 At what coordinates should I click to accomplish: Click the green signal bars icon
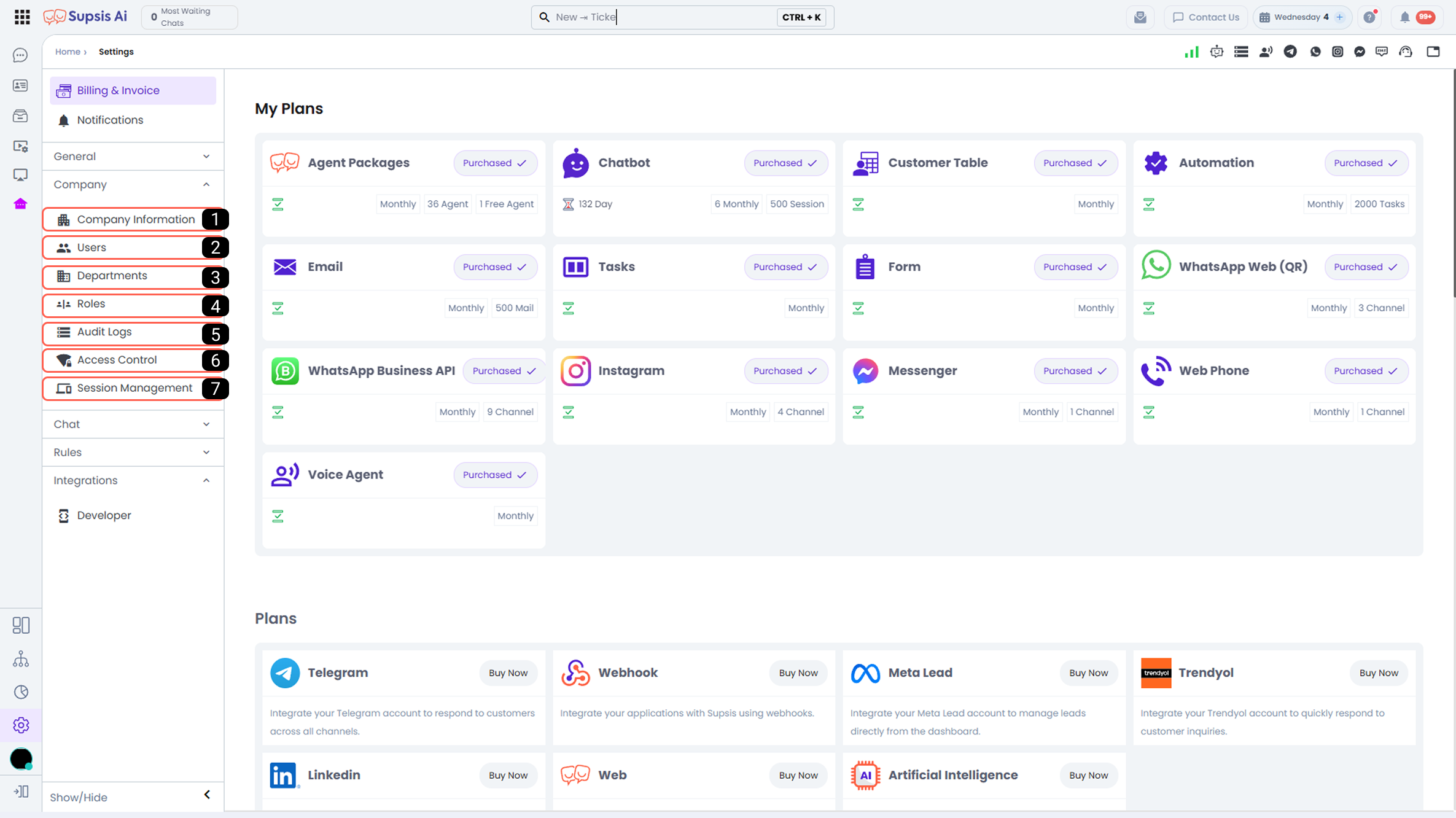[x=1191, y=52]
